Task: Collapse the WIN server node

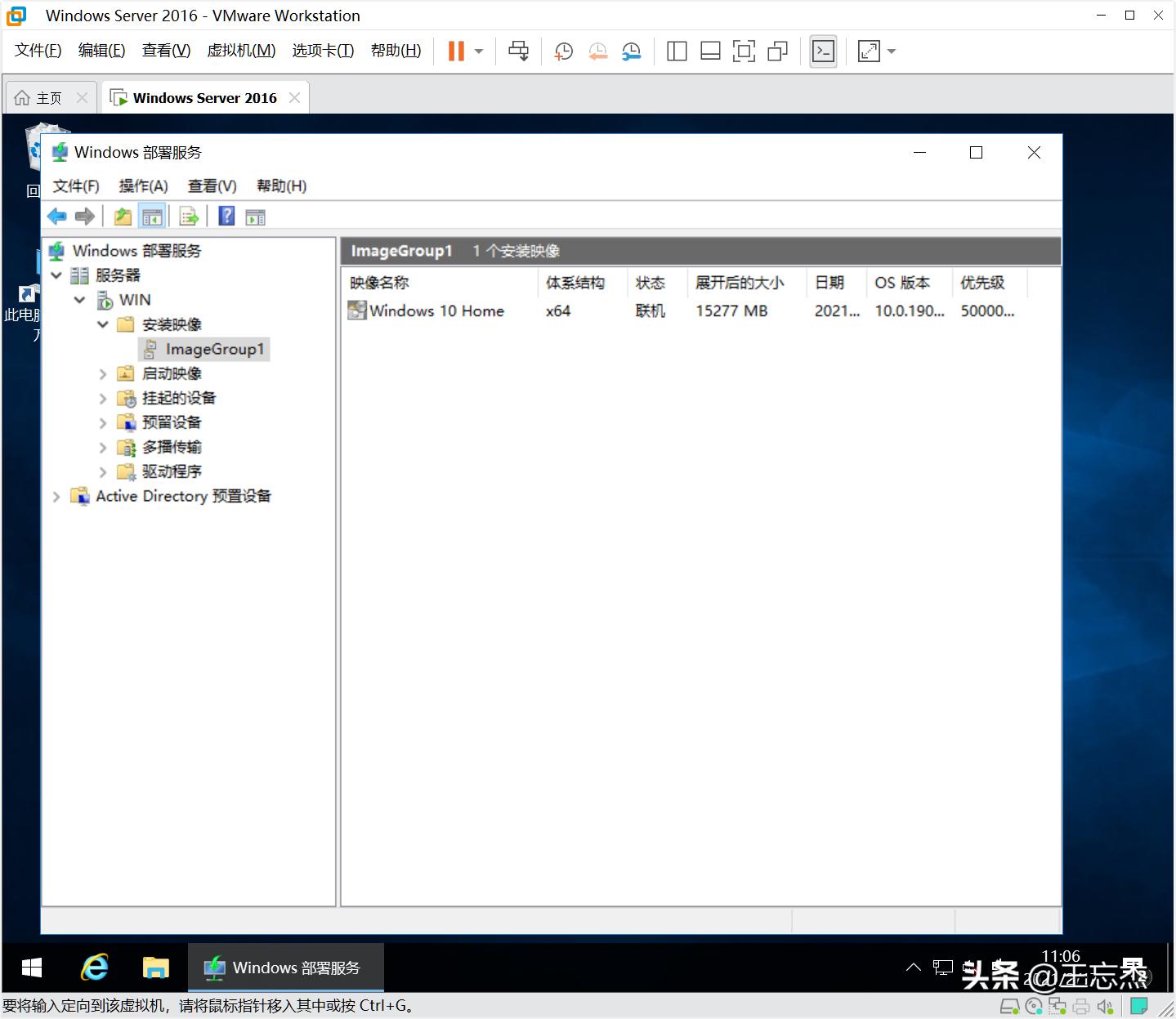Action: point(79,300)
